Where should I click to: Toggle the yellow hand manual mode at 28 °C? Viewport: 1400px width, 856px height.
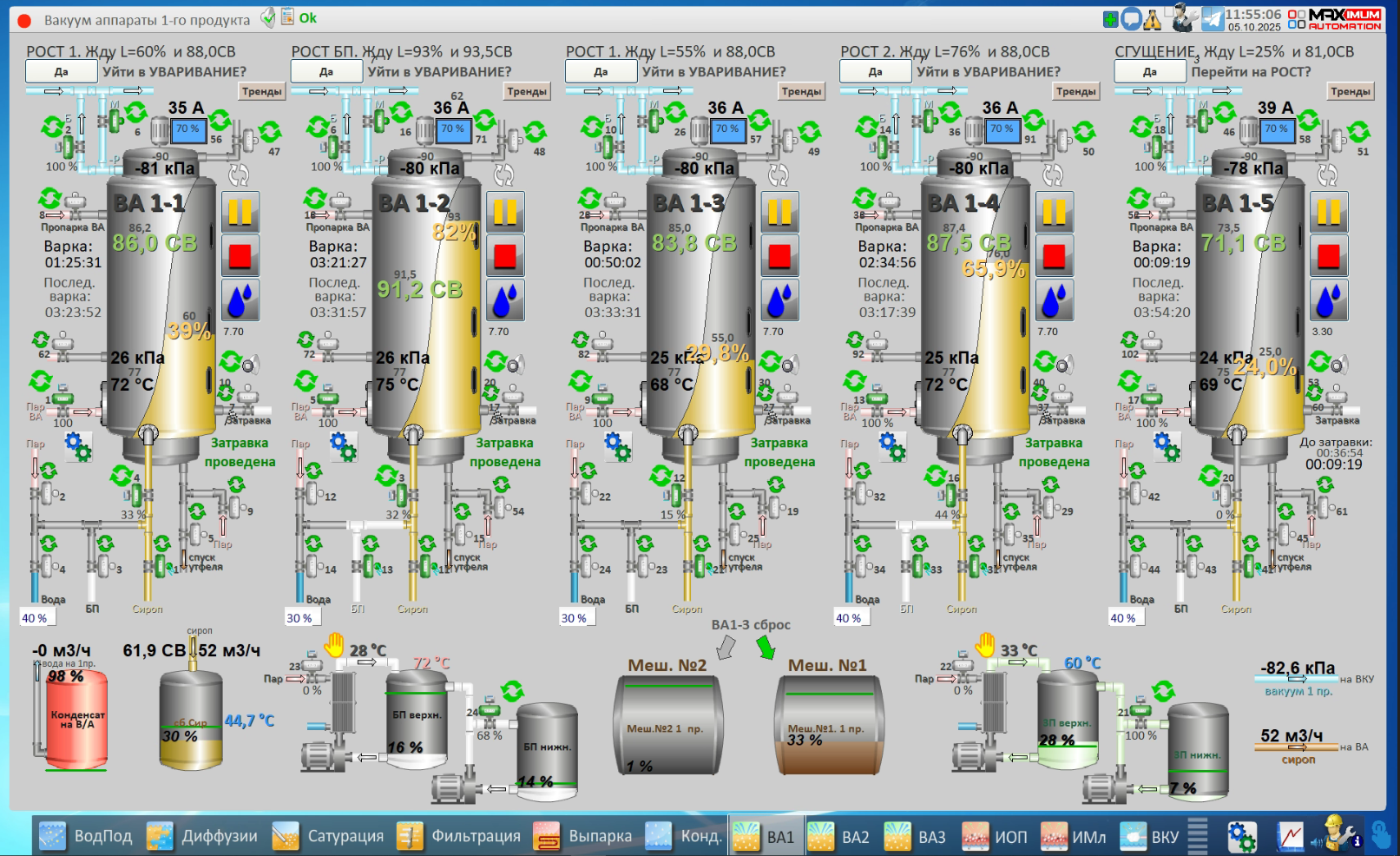[x=334, y=645]
